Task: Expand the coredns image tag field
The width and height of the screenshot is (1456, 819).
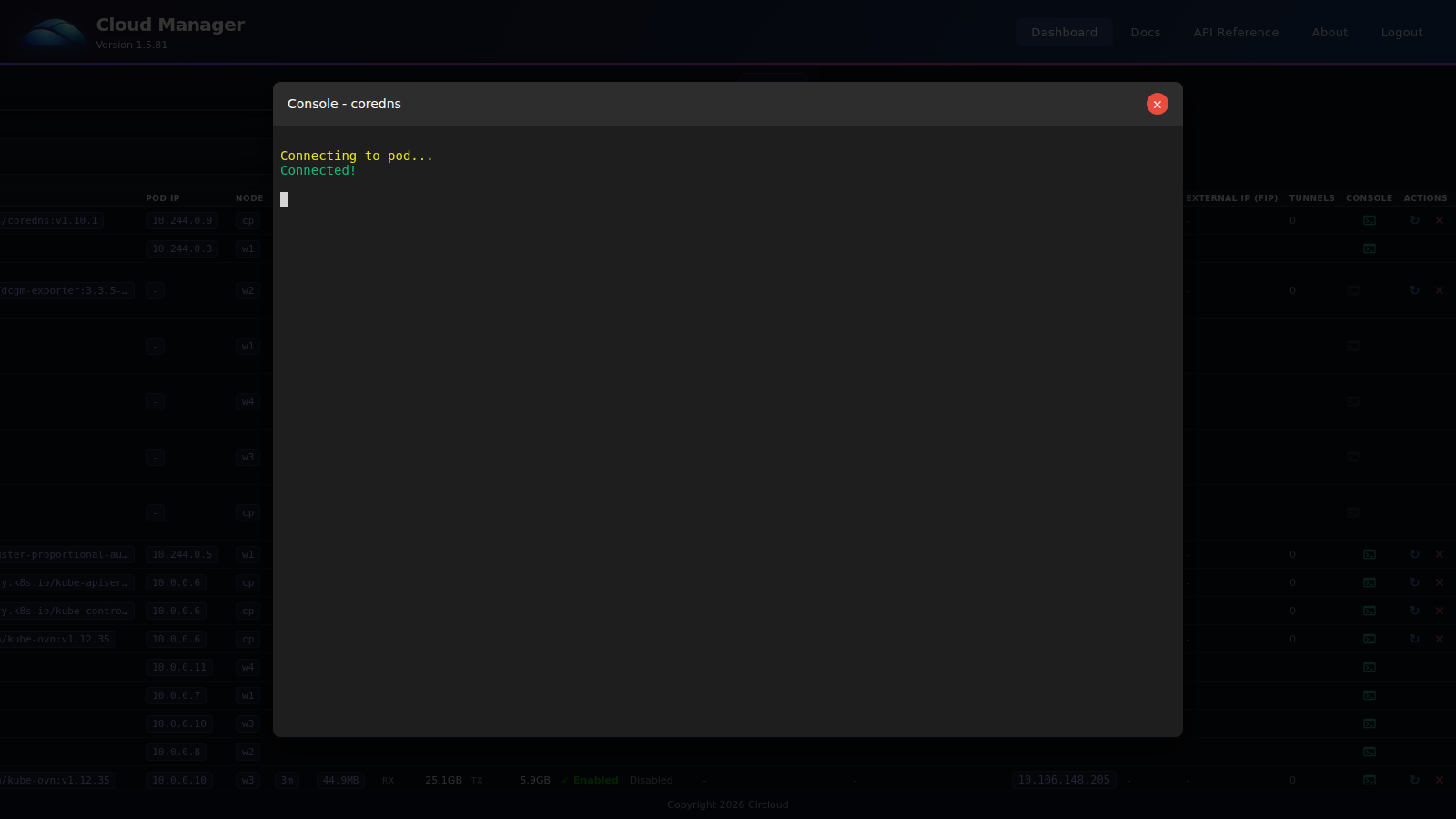Action: pos(50,220)
